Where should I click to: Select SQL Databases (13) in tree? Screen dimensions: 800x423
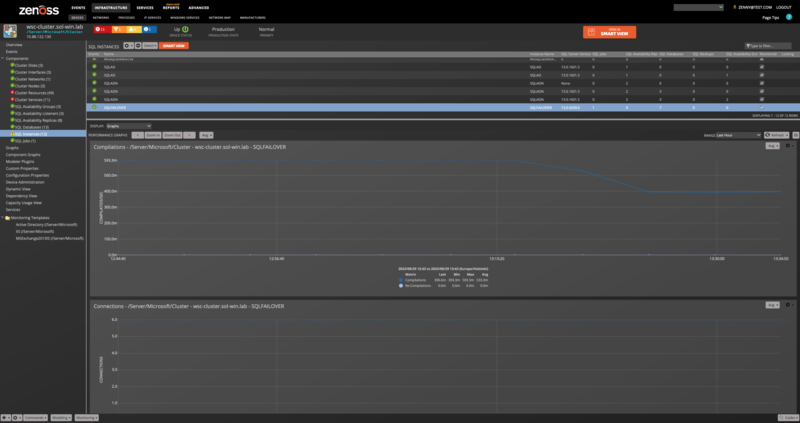[x=32, y=127]
